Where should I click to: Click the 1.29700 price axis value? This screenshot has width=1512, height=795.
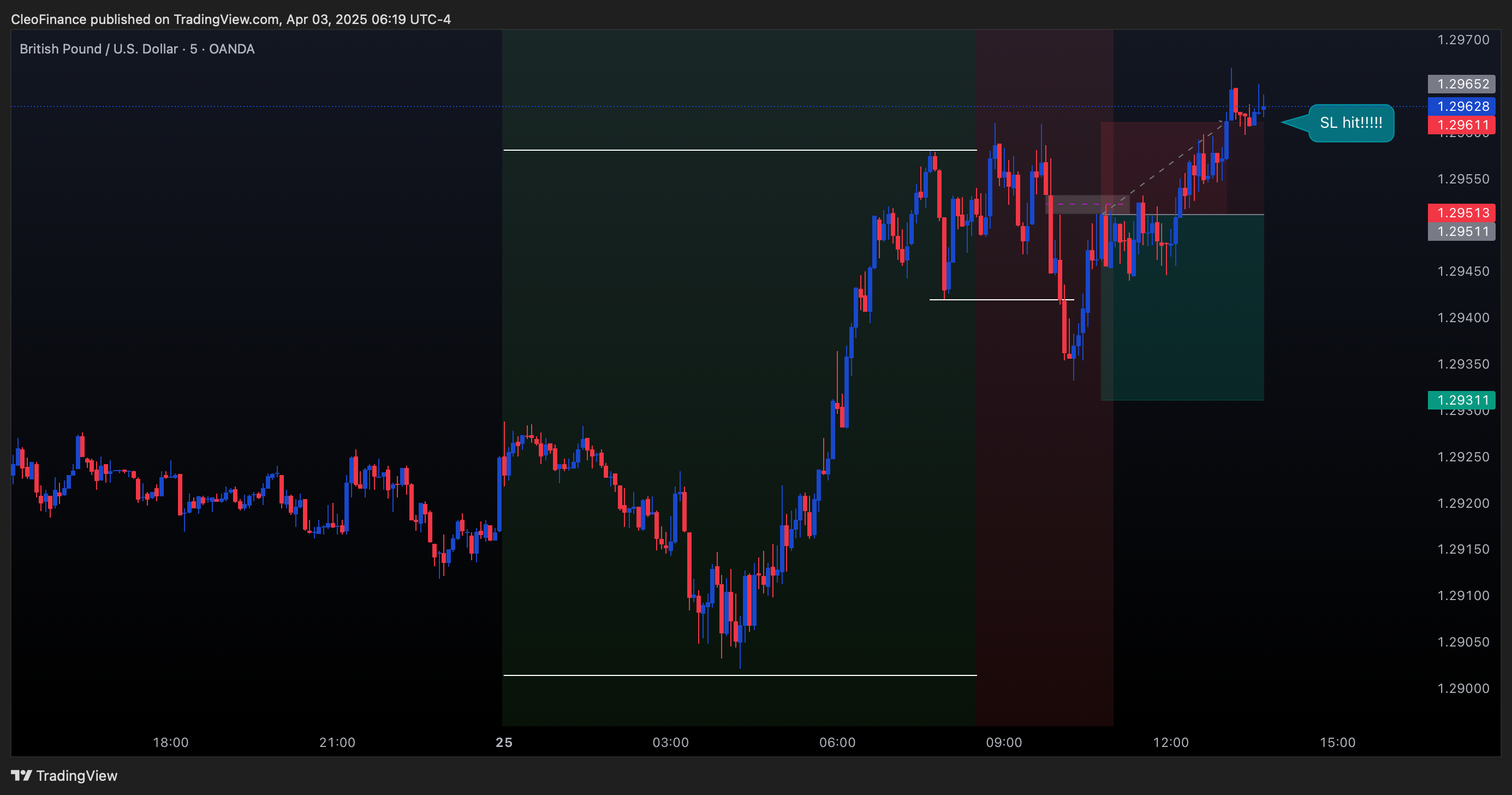(1463, 40)
